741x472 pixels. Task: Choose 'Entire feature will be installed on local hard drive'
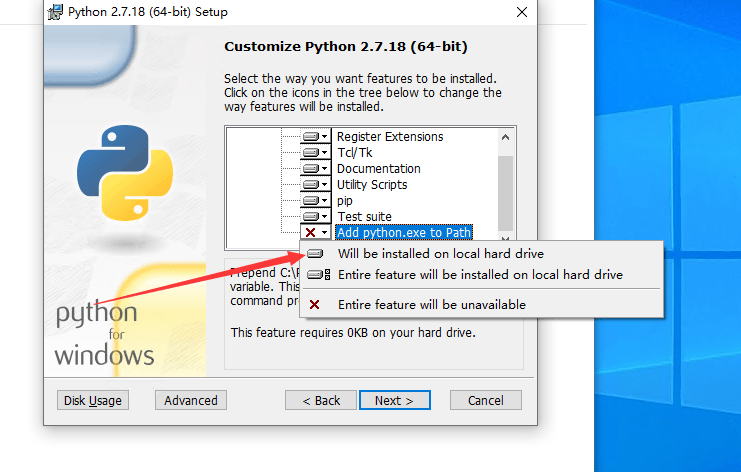pyautogui.click(x=481, y=275)
